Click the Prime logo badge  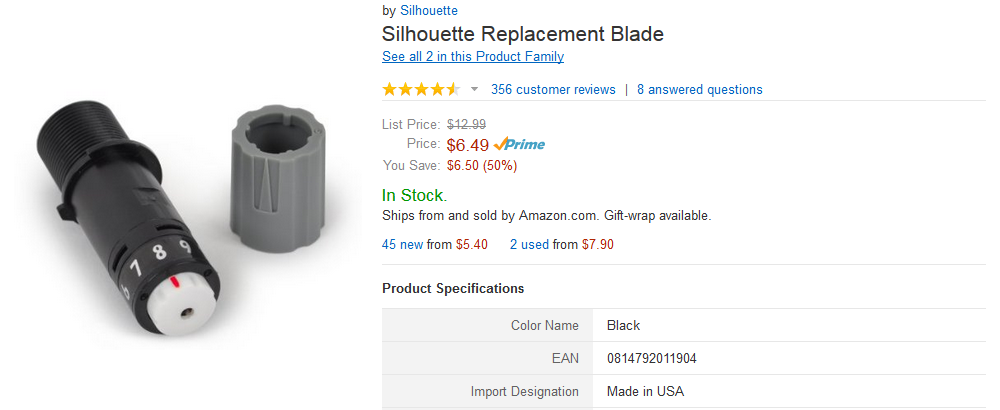click(x=519, y=144)
